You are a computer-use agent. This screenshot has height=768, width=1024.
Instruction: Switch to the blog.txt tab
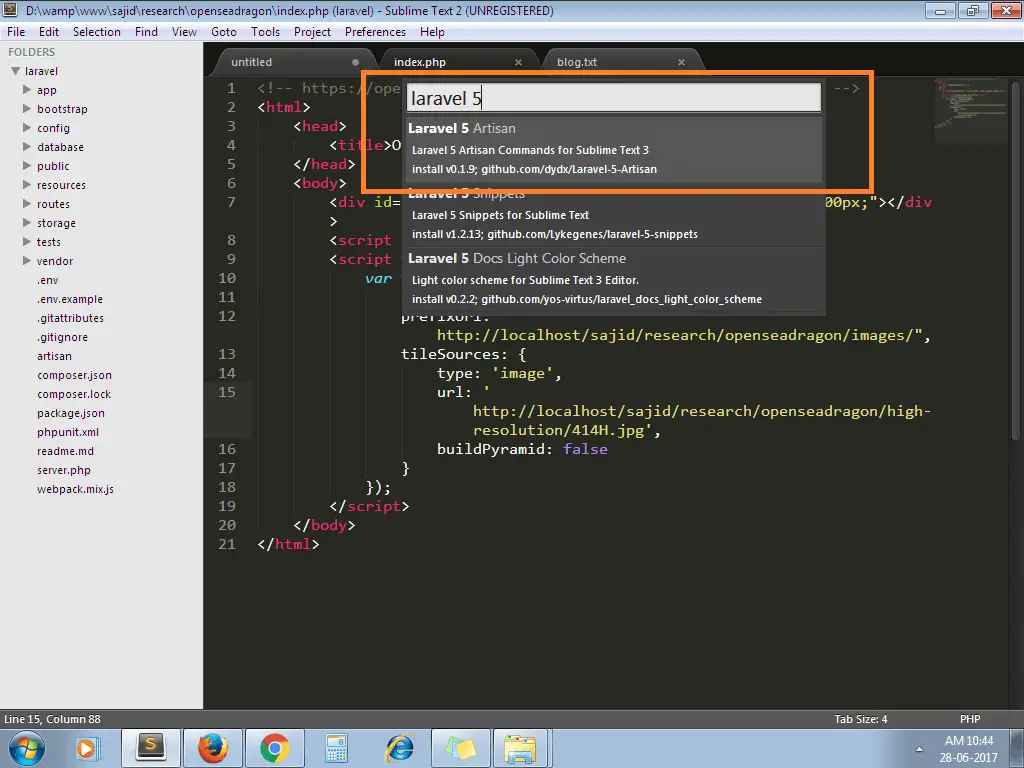[x=578, y=62]
